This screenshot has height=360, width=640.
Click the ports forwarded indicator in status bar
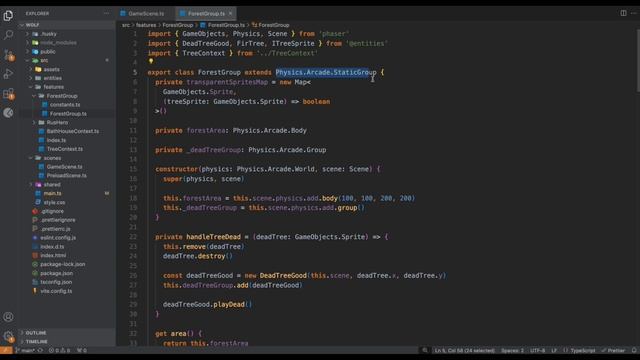(x=82, y=350)
